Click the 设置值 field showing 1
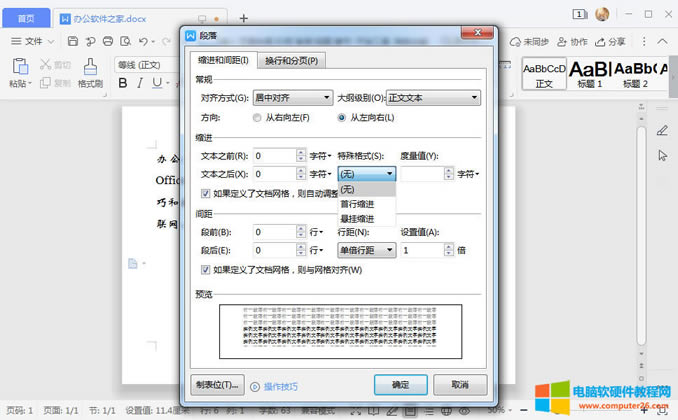This screenshot has height=420, width=678. (422, 250)
